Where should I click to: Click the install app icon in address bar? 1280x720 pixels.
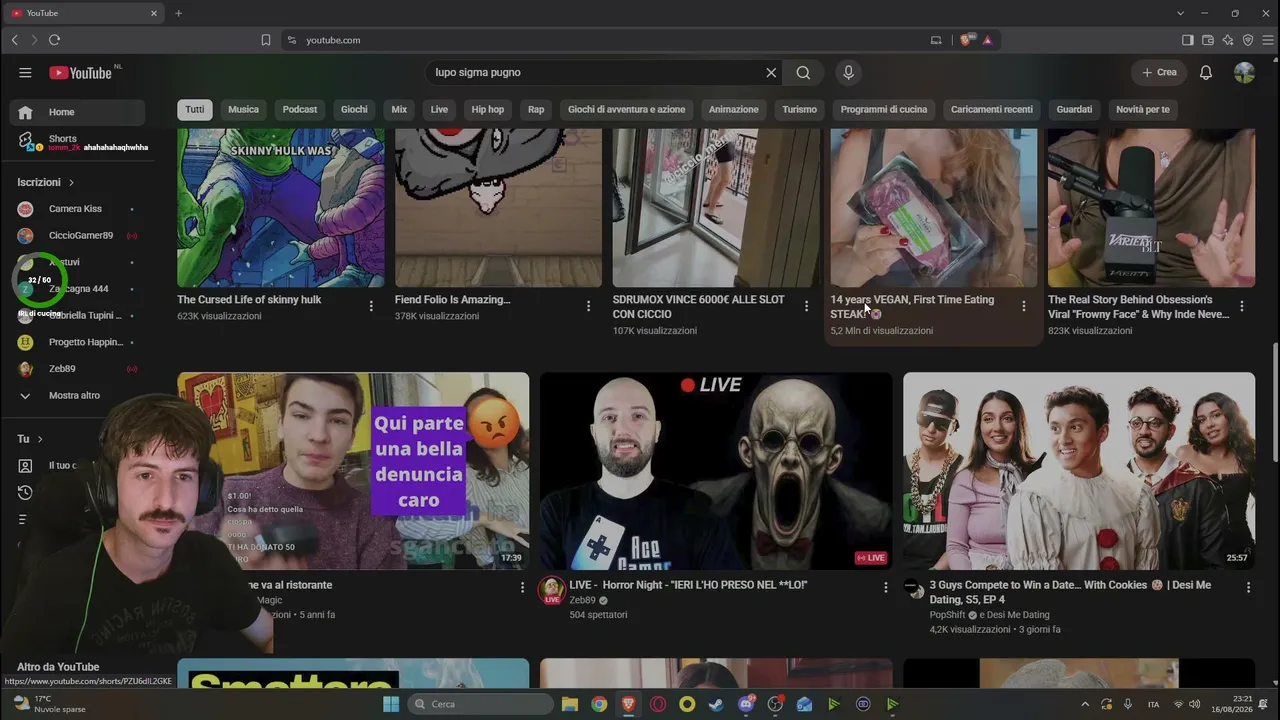(936, 40)
